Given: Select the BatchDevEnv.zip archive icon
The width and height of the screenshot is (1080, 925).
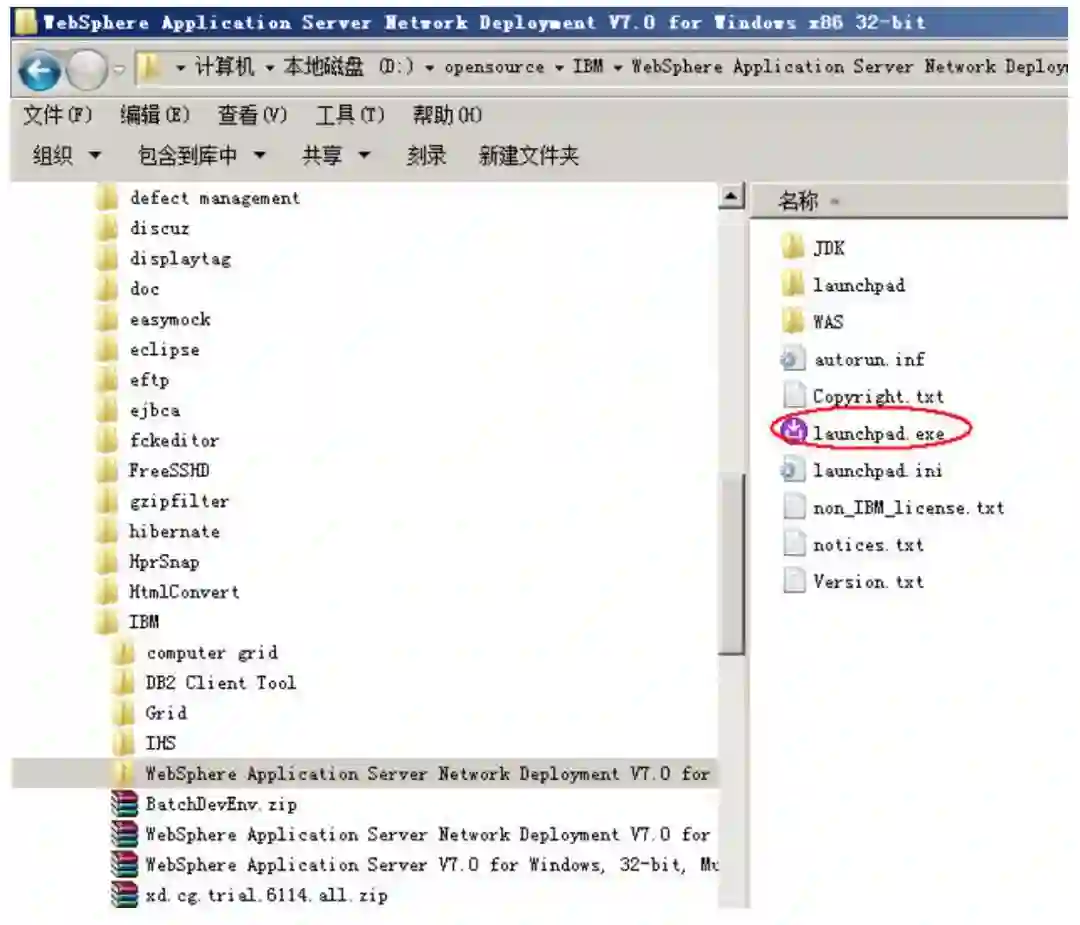Looking at the screenshot, I should (124, 804).
